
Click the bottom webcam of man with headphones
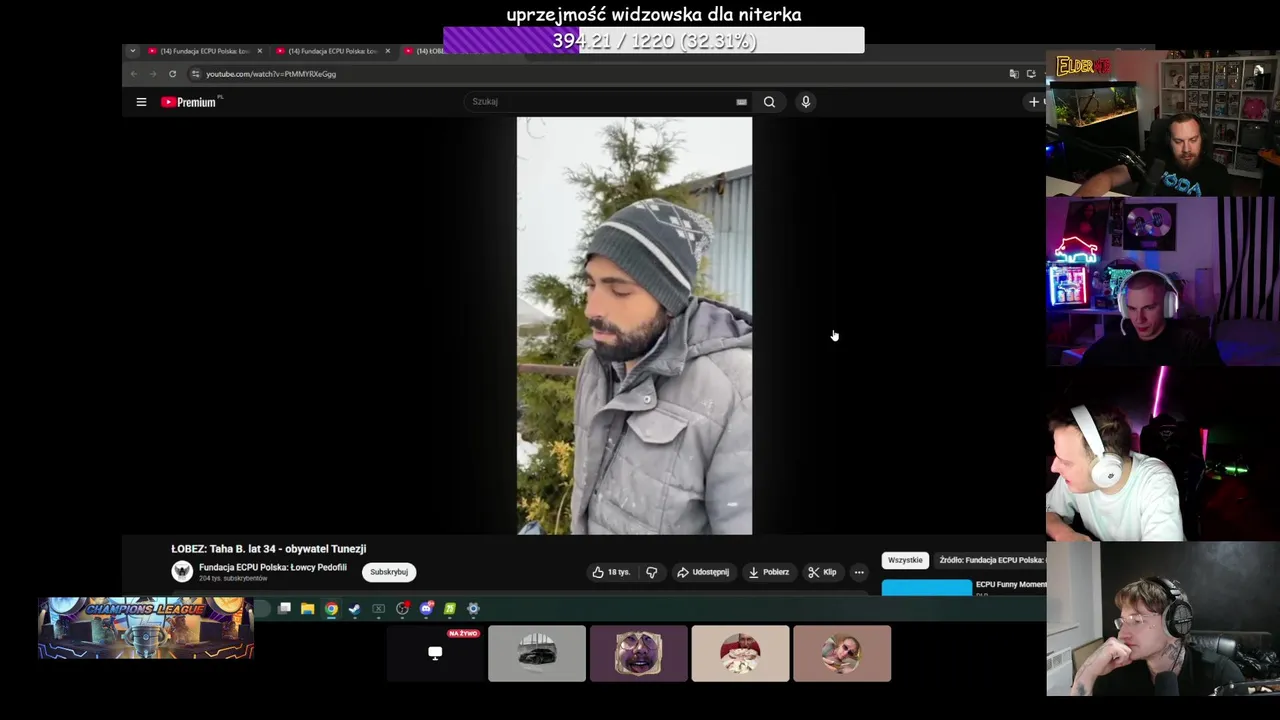click(1163, 619)
